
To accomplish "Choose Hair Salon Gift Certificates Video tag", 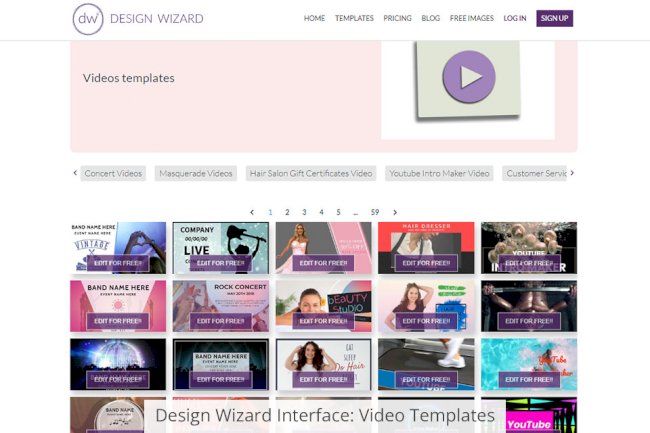I will (311, 173).
